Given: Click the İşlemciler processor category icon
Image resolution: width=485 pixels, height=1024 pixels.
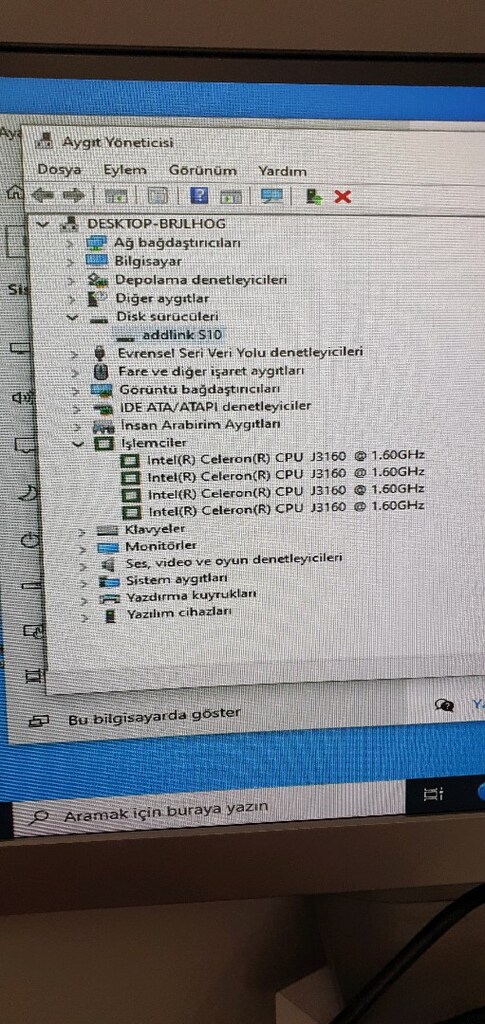Looking at the screenshot, I should pos(104,444).
